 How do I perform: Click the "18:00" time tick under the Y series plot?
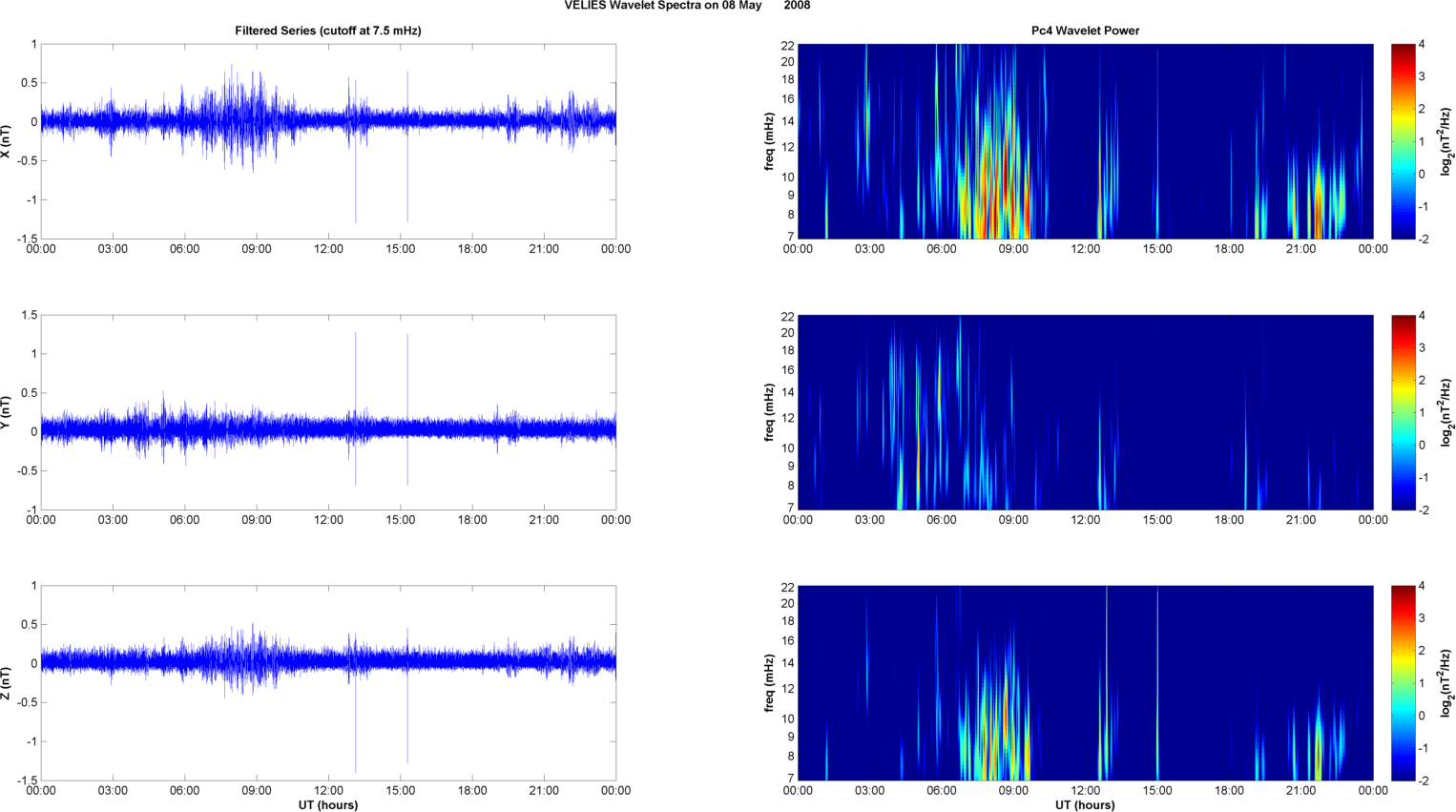coord(472,520)
